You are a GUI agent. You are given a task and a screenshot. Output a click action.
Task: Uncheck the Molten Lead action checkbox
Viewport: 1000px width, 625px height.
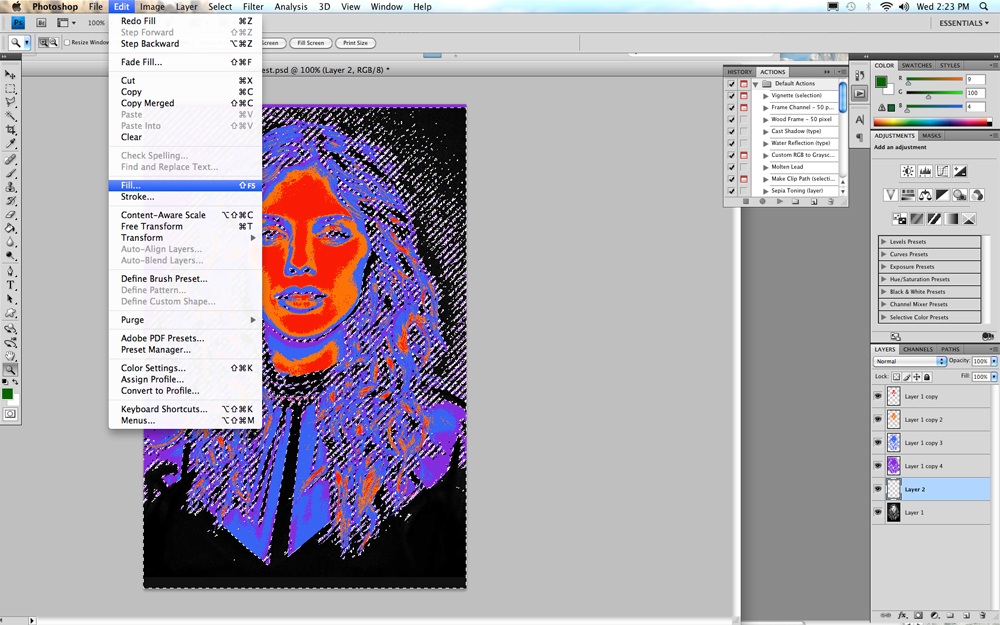(732, 167)
